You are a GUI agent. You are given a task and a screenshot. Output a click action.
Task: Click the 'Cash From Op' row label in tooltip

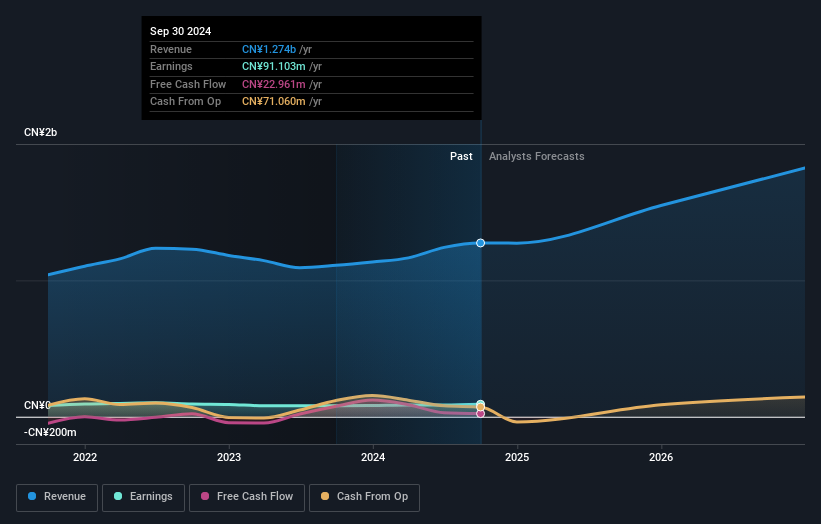185,102
